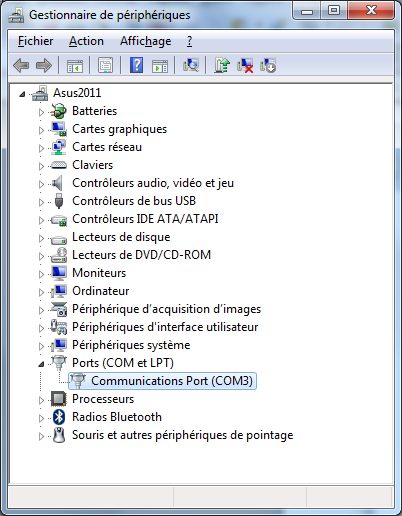402x516 pixels.
Task: Select Souris et autres périphériques de pointage
Action: point(183,435)
